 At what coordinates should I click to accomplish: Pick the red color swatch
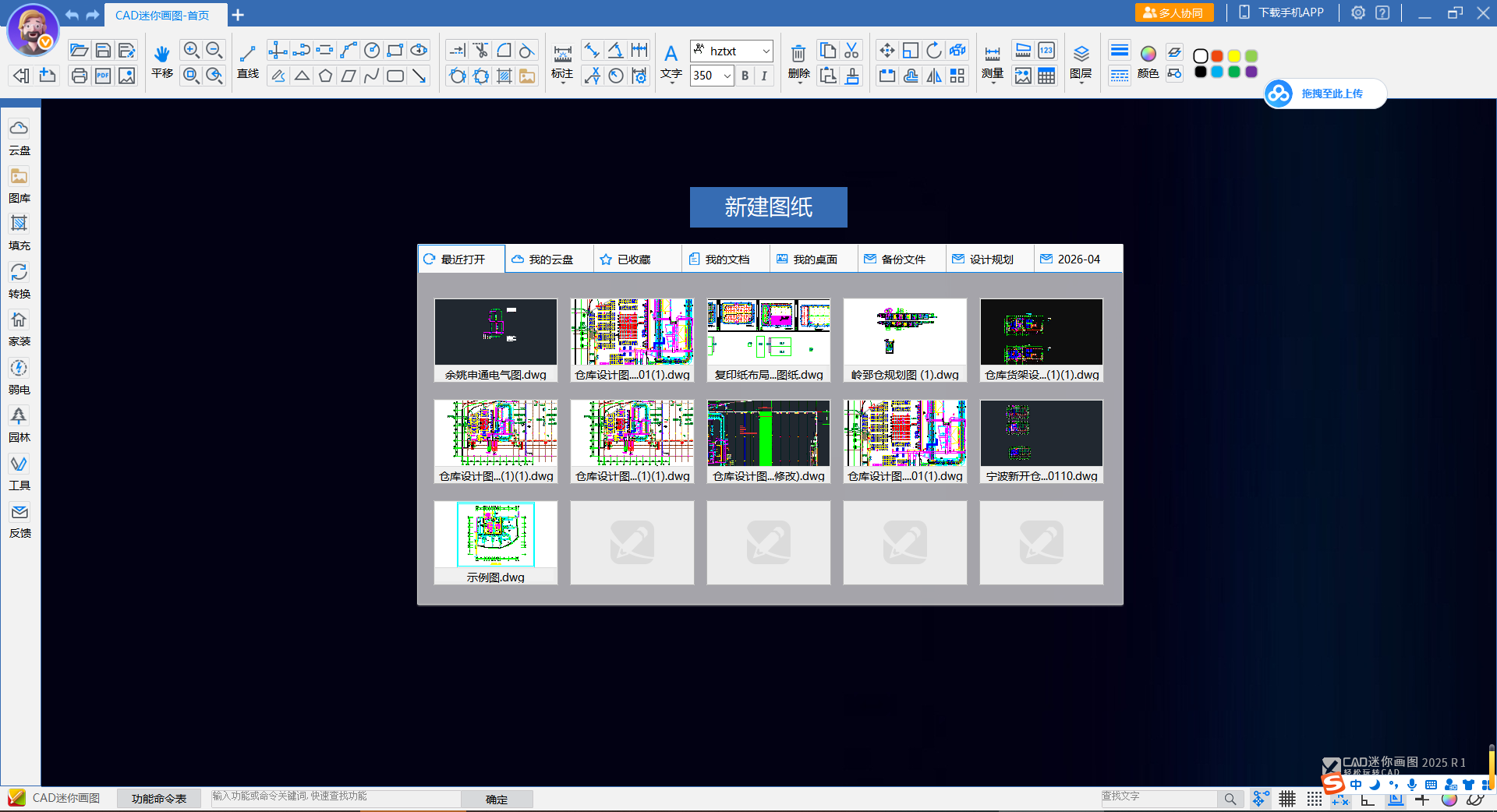click(x=1217, y=56)
